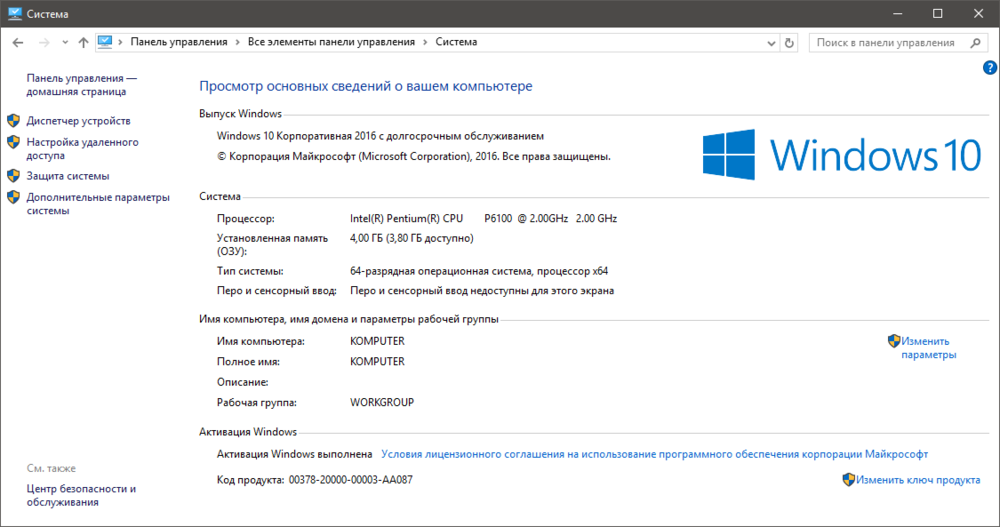Open 'Центр безопасности и обслуживания' link

click(81, 496)
